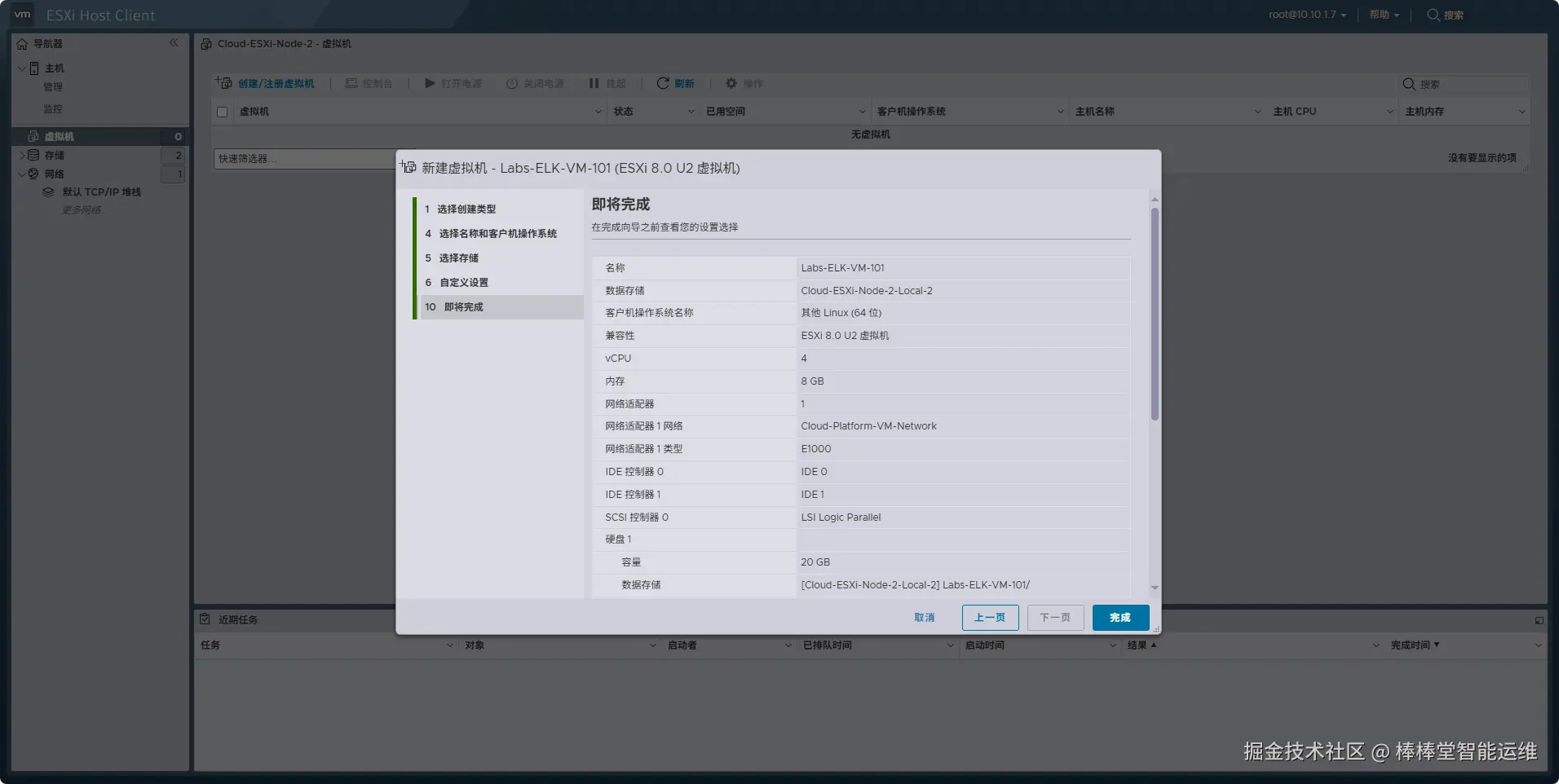Screen dimensions: 1559x784
Task: Click the power off icon in toolbar
Action: pyautogui.click(x=512, y=83)
